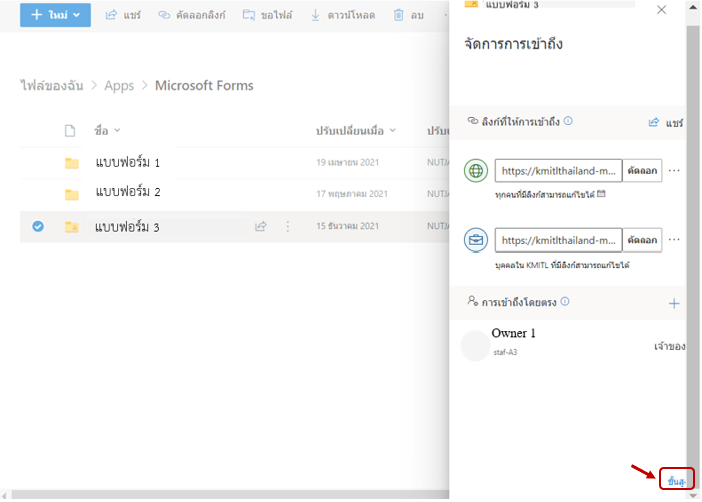Click the แบบฟอร์ม 2 folder icon
This screenshot has height=502, width=702.
click(x=71, y=194)
